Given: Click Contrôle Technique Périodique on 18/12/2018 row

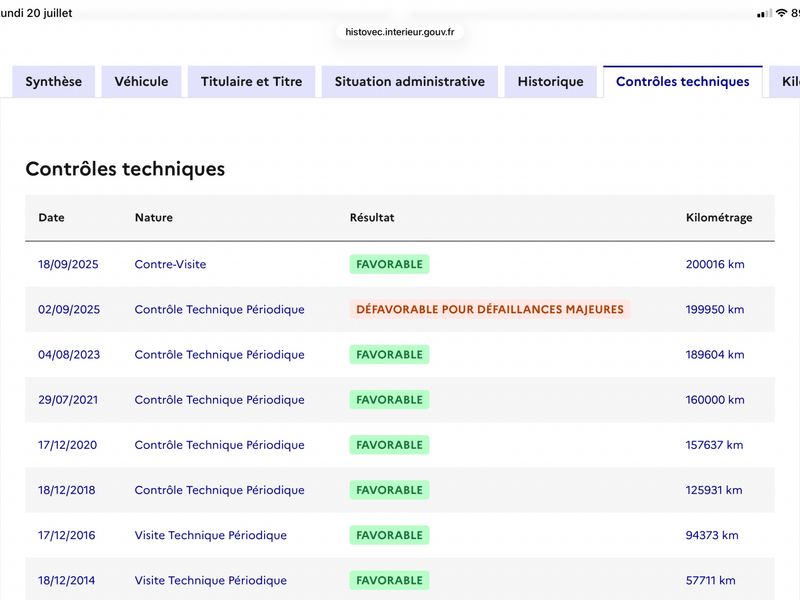Looking at the screenshot, I should [x=219, y=490].
